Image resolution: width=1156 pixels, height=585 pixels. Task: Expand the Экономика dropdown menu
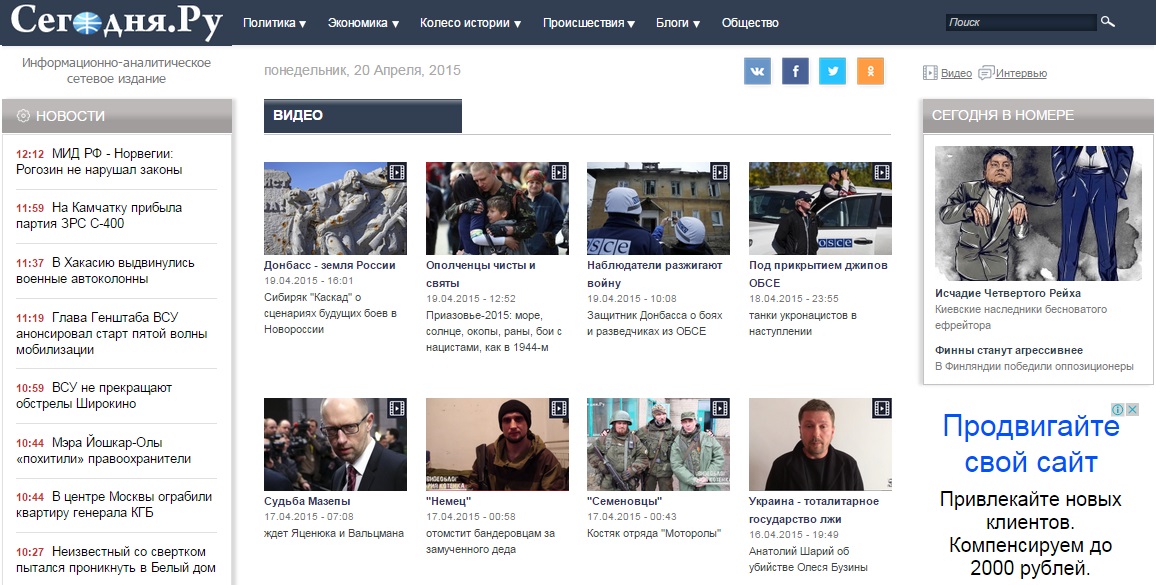(363, 23)
